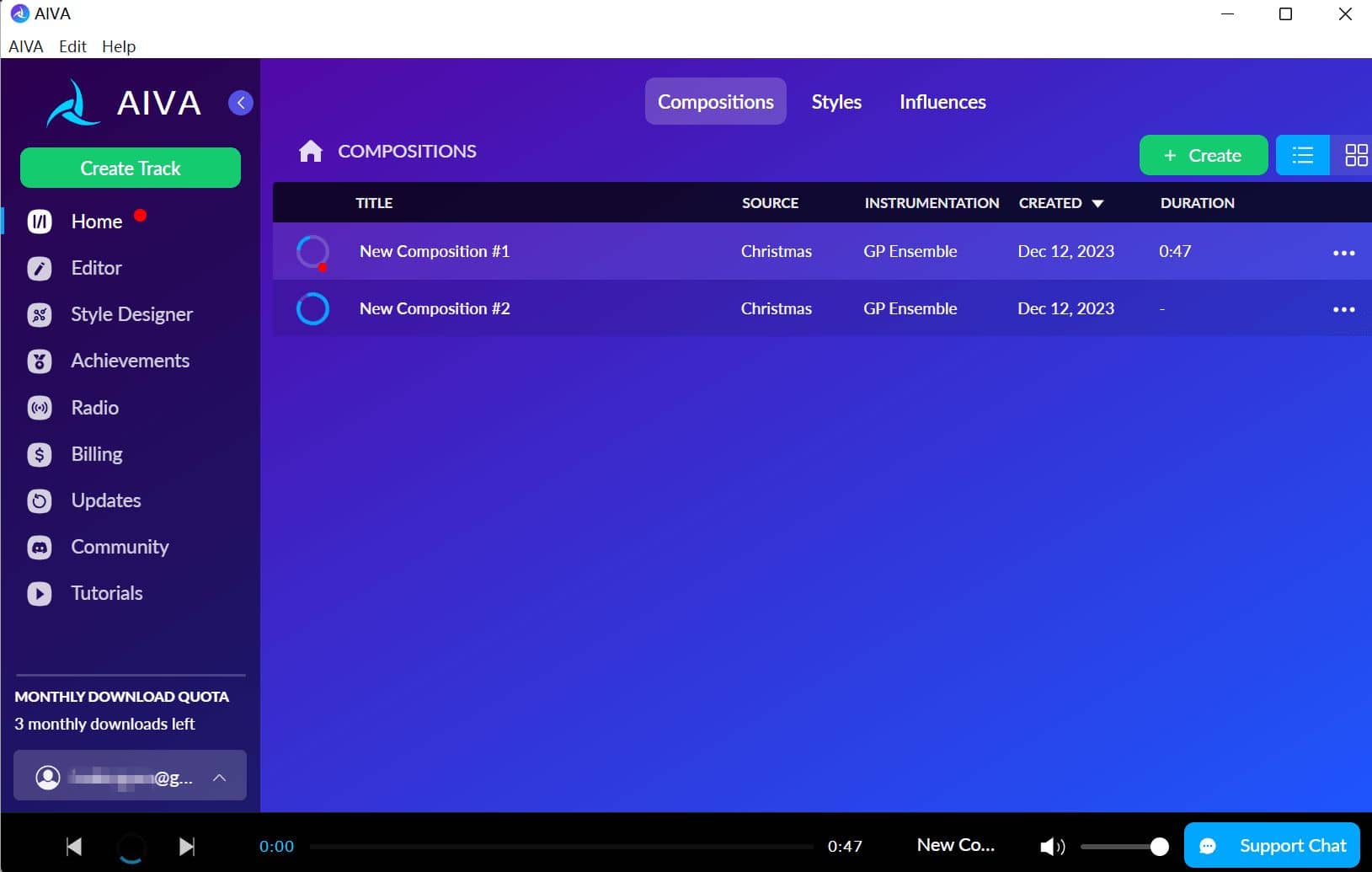Click the Achievements medal icon
The width and height of the screenshot is (1372, 872).
[x=40, y=361]
